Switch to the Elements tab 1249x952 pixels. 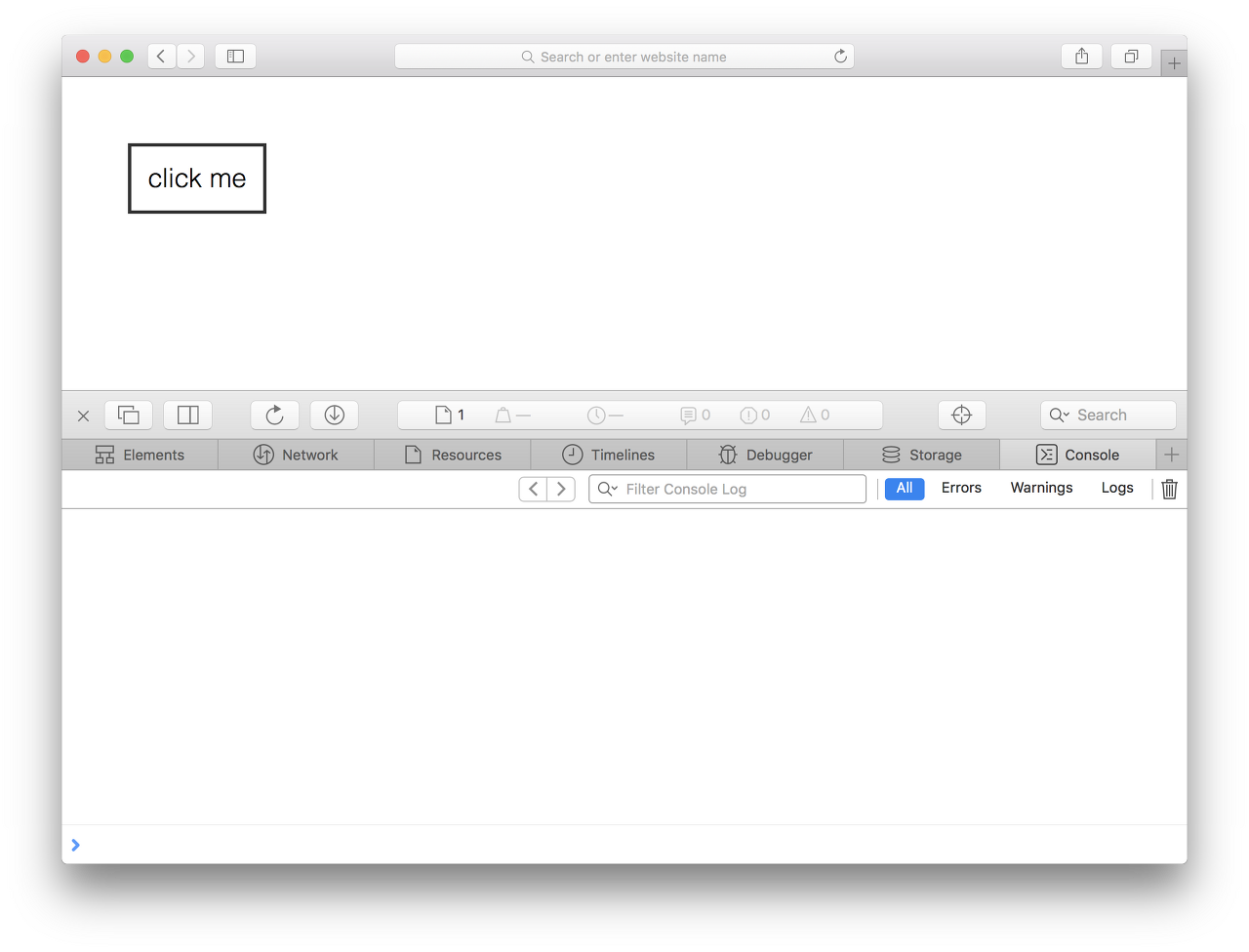click(x=140, y=455)
